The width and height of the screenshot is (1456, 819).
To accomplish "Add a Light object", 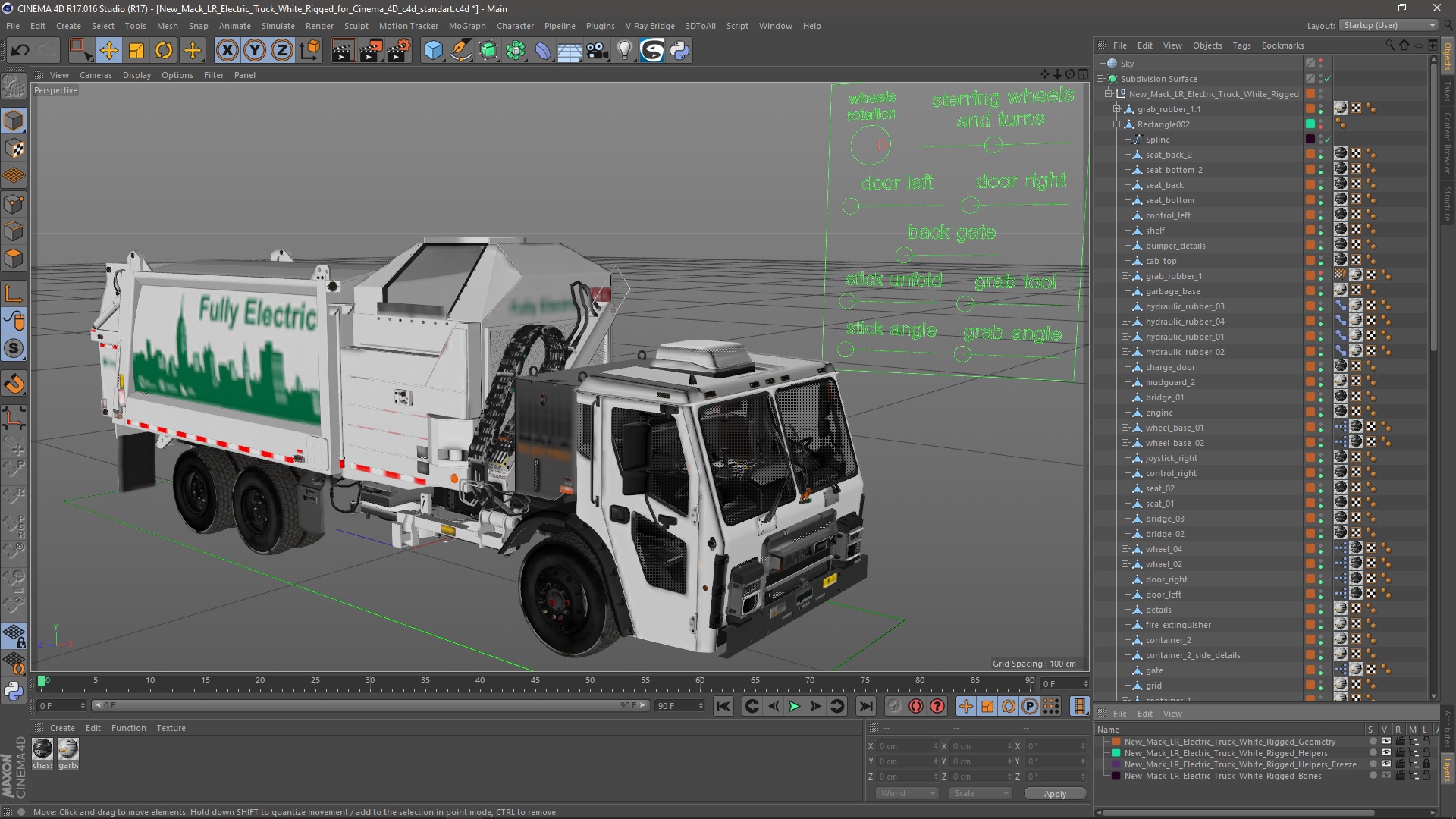I will point(625,51).
